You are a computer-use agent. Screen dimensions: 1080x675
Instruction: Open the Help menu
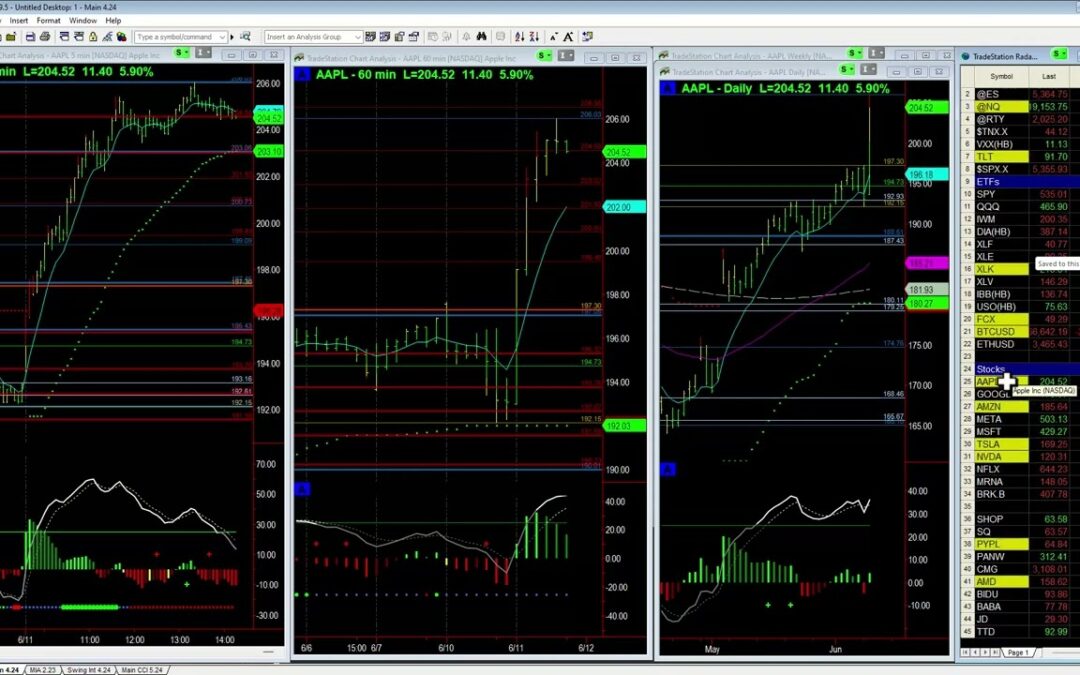click(x=113, y=21)
